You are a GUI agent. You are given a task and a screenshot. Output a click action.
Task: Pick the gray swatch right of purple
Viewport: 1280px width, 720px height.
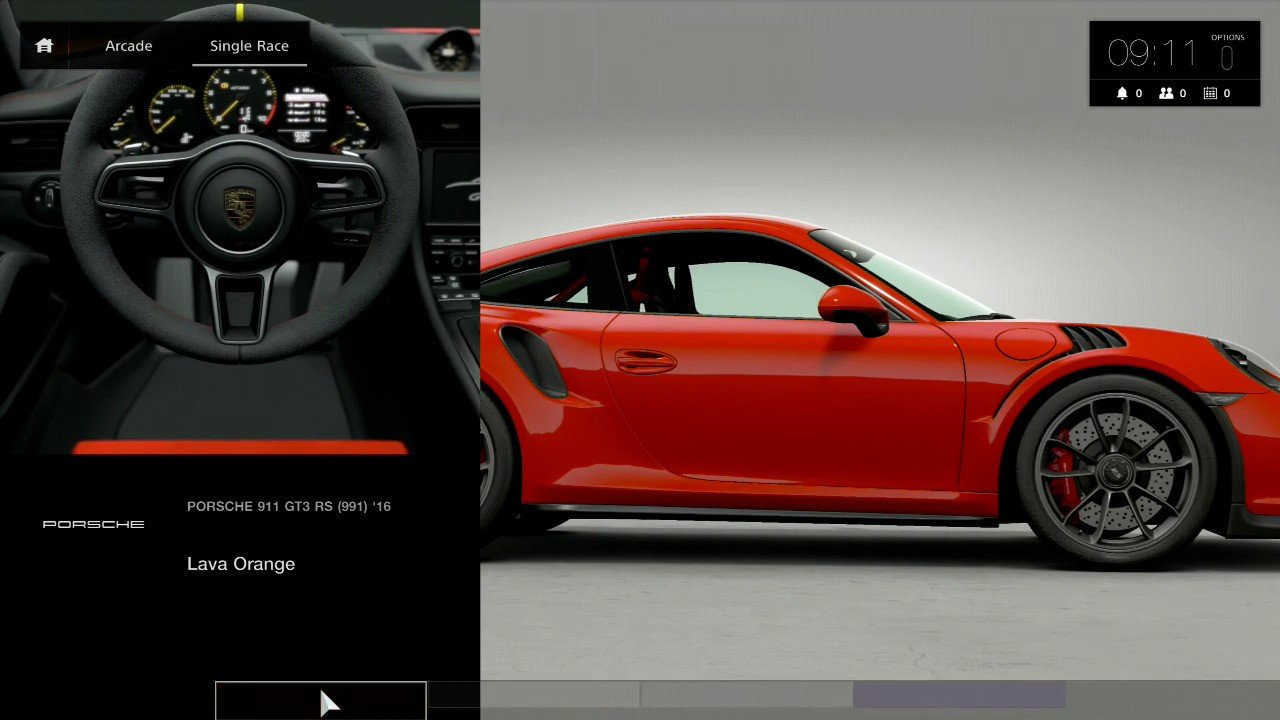point(1172,696)
